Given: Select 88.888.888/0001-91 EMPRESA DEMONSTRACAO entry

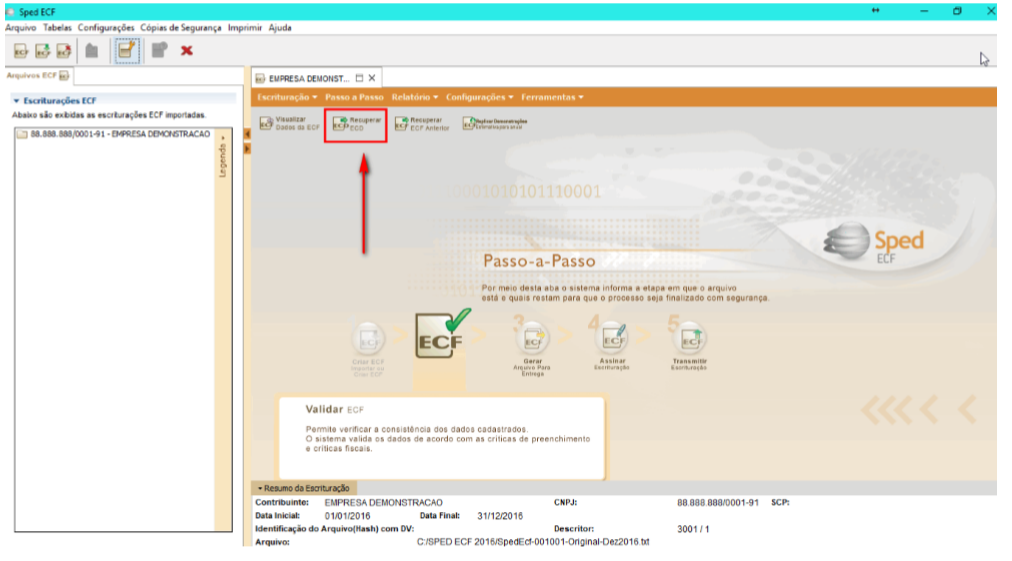Looking at the screenshot, I should [x=114, y=134].
